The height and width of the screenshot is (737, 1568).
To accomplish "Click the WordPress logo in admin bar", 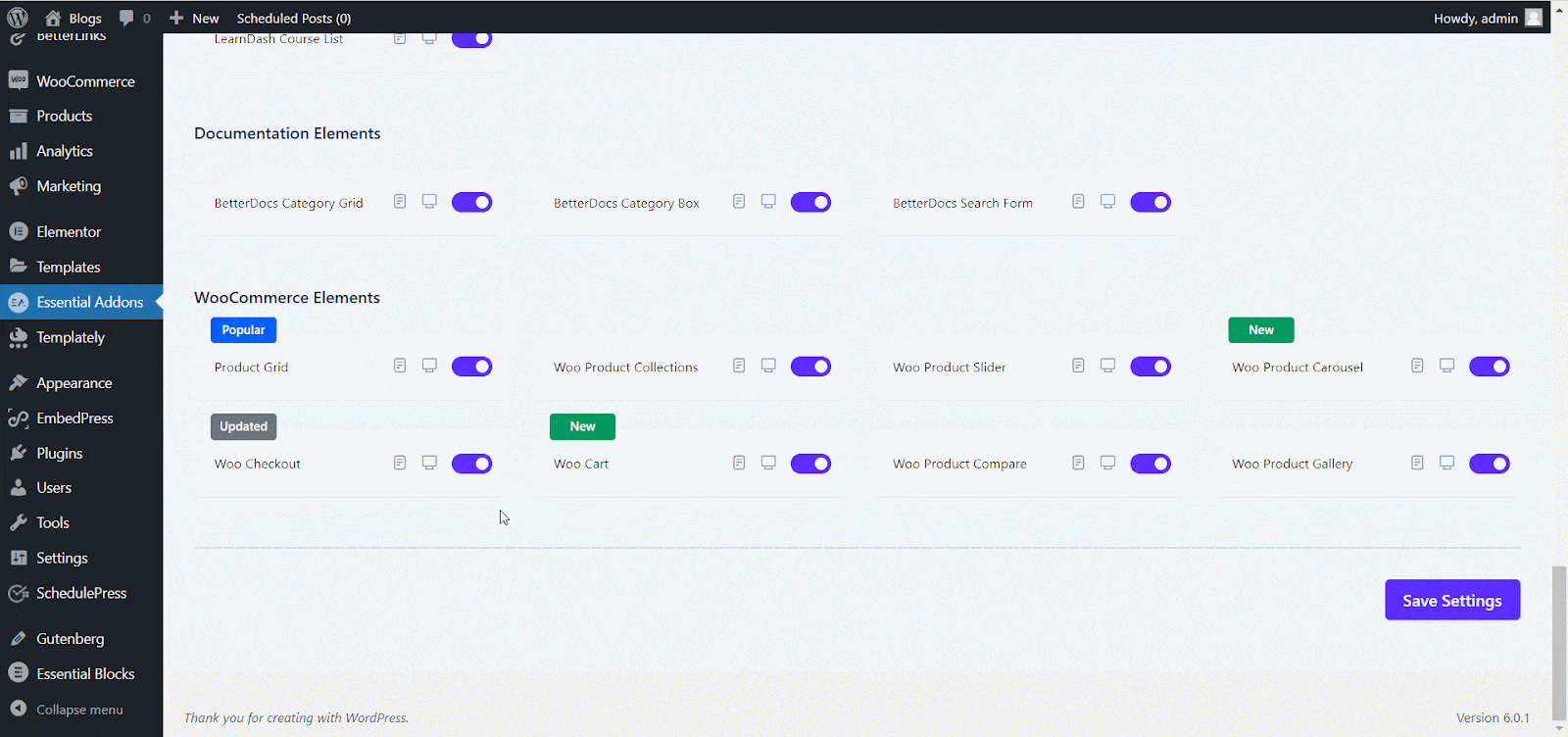I will click(18, 18).
